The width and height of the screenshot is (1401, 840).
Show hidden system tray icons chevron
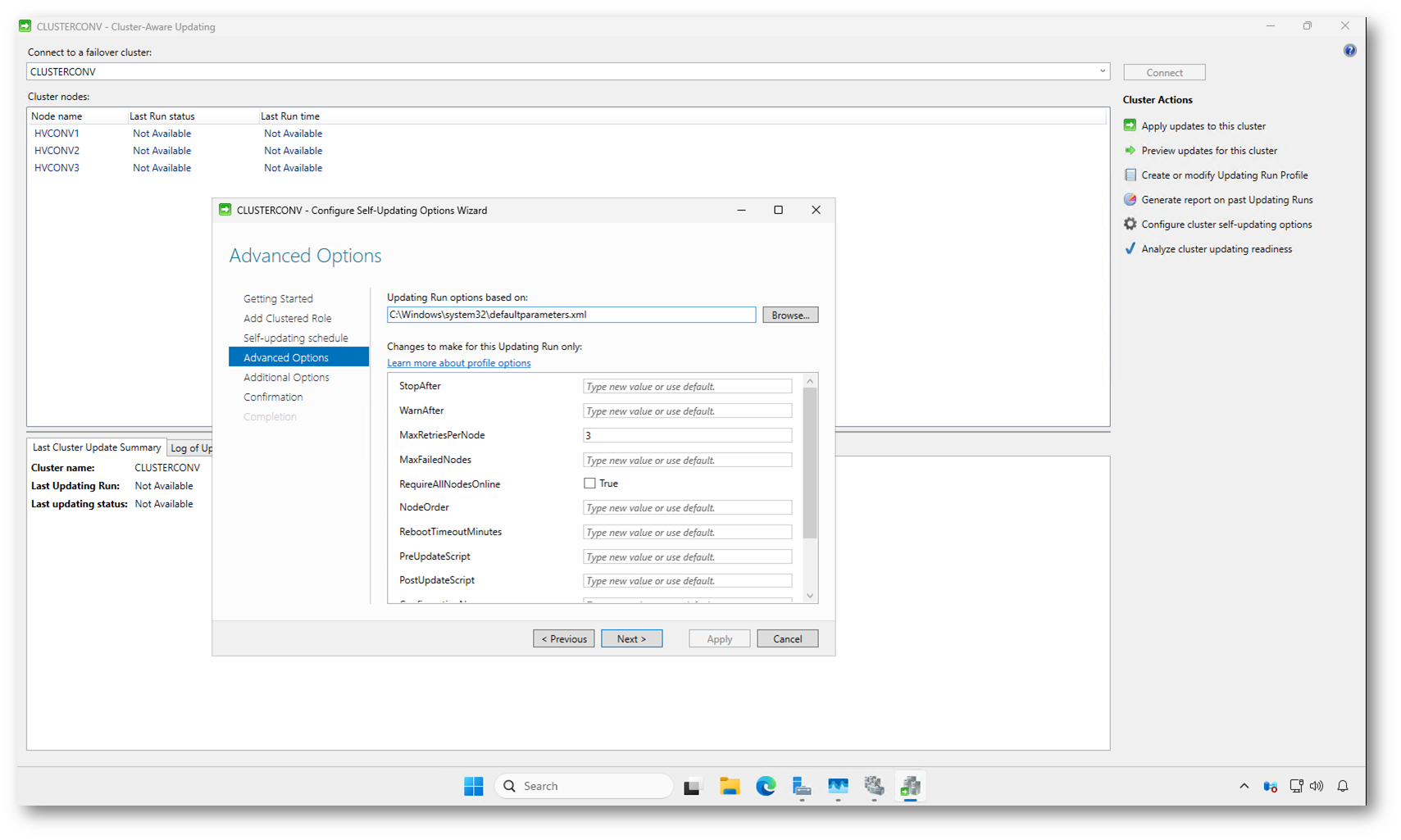click(1244, 786)
